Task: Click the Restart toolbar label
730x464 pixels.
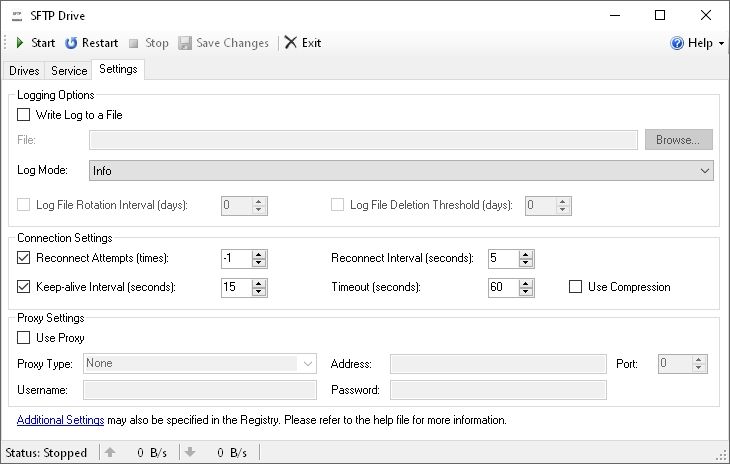Action: [100, 43]
